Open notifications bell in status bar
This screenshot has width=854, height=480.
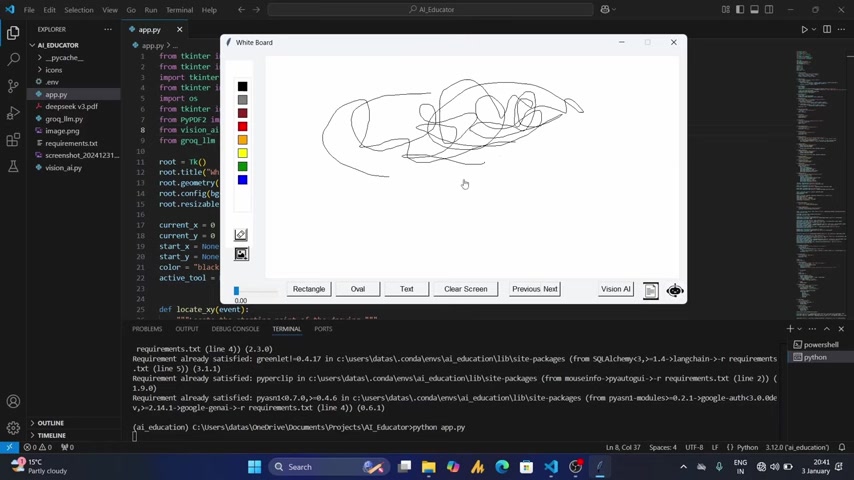tap(841, 447)
